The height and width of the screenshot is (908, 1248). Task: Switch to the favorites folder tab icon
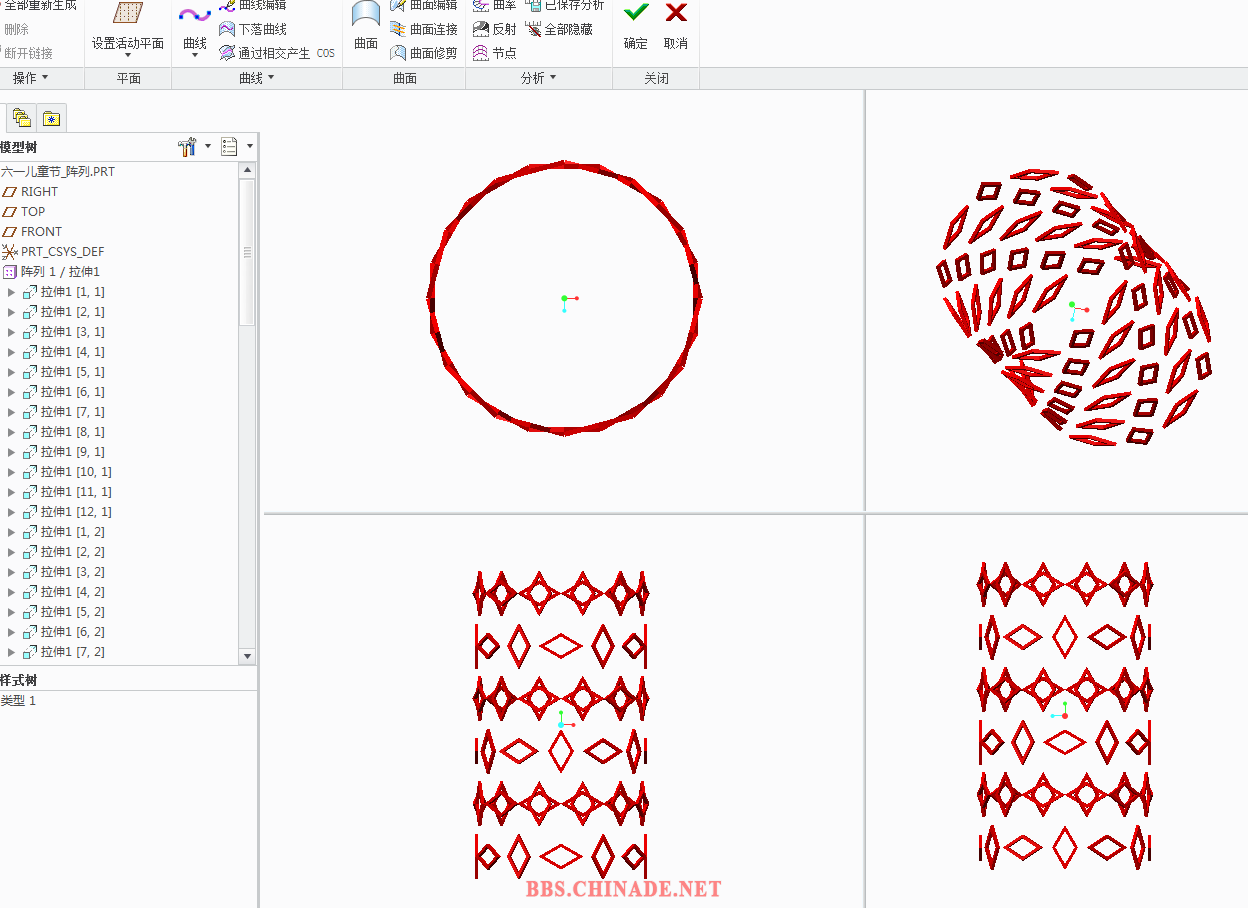[x=52, y=118]
